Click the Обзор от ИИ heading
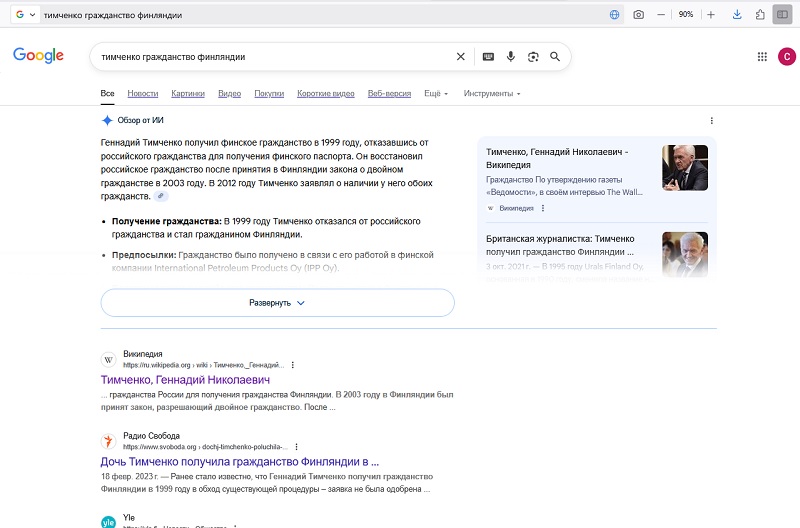This screenshot has width=800, height=528. [x=140, y=120]
